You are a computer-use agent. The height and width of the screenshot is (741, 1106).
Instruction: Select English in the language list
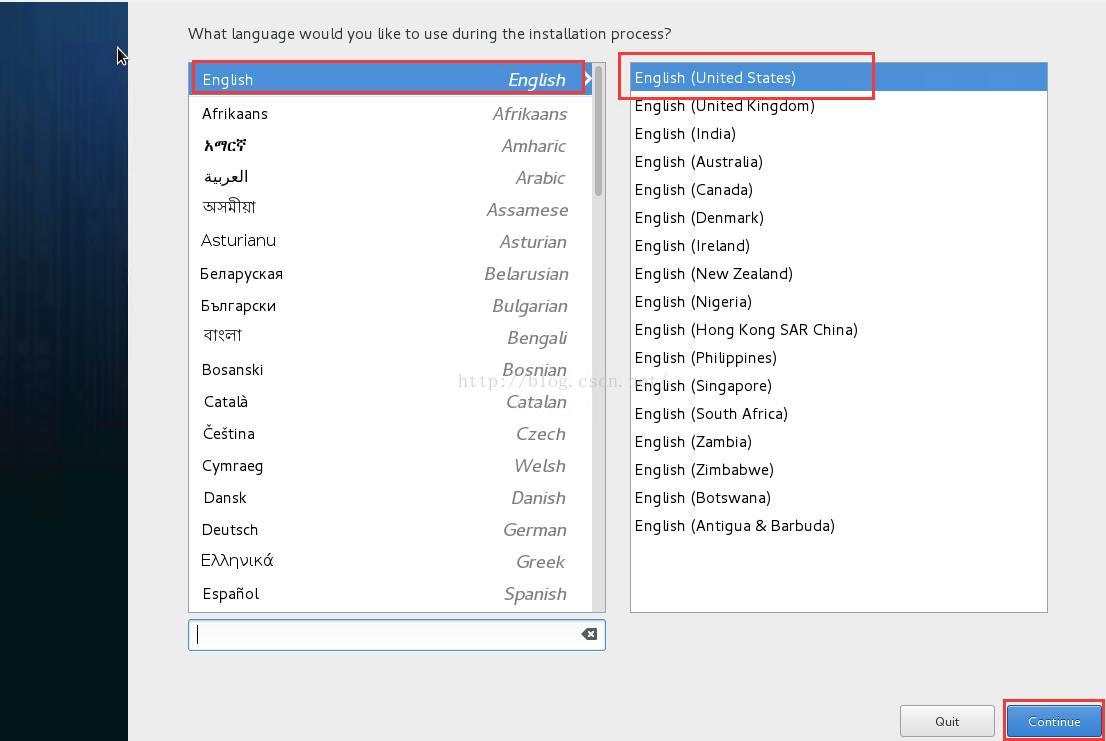coord(391,80)
